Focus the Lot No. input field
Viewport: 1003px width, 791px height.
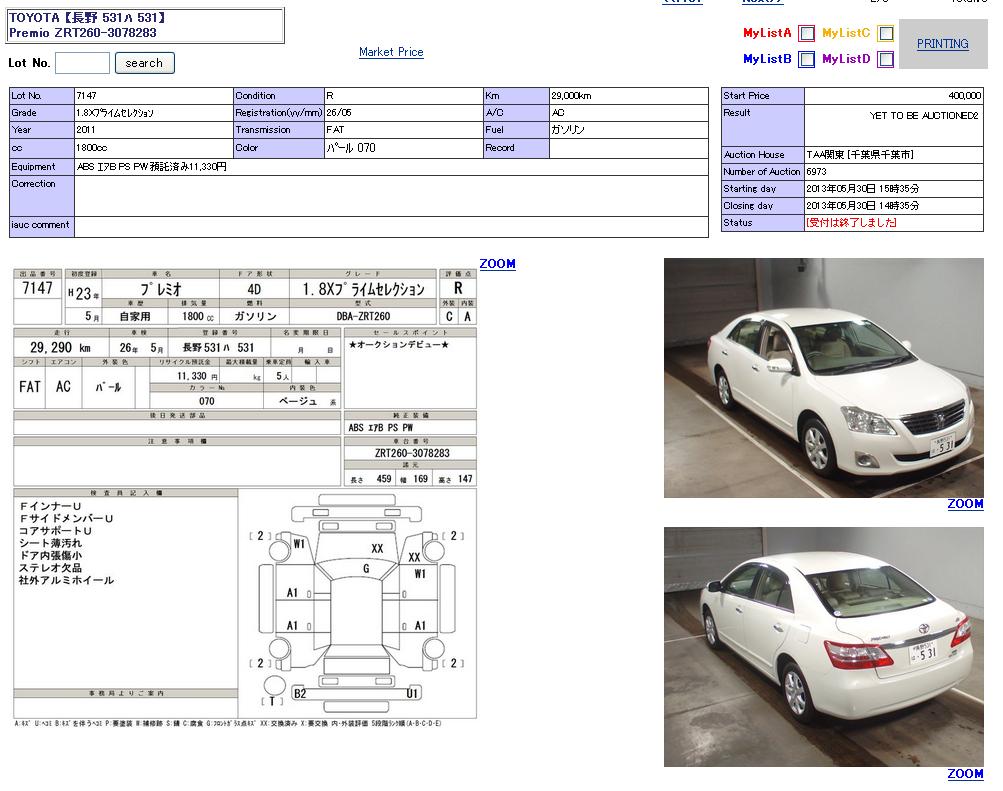point(82,63)
